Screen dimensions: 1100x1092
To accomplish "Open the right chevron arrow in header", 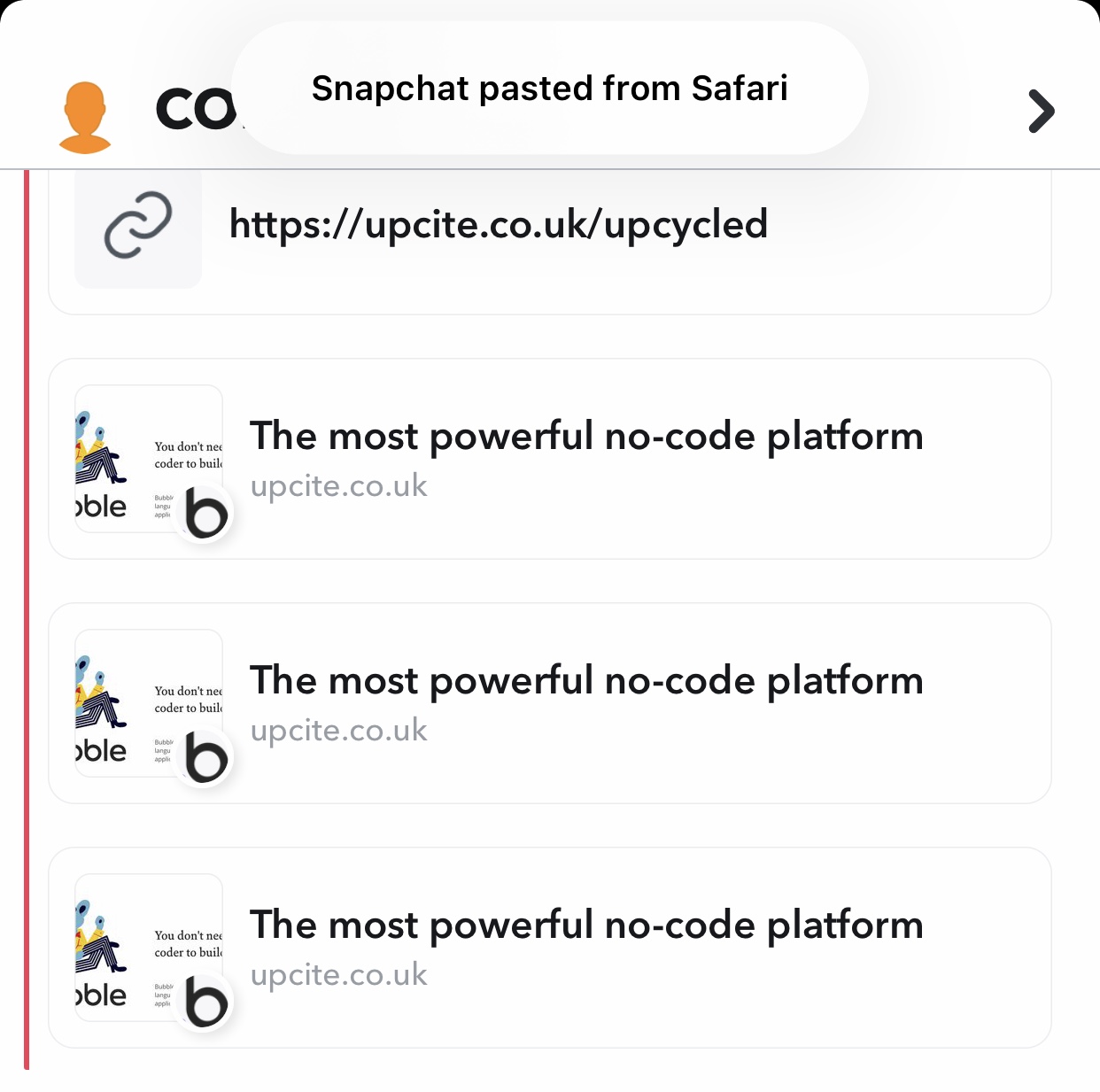I will pos(1042,112).
